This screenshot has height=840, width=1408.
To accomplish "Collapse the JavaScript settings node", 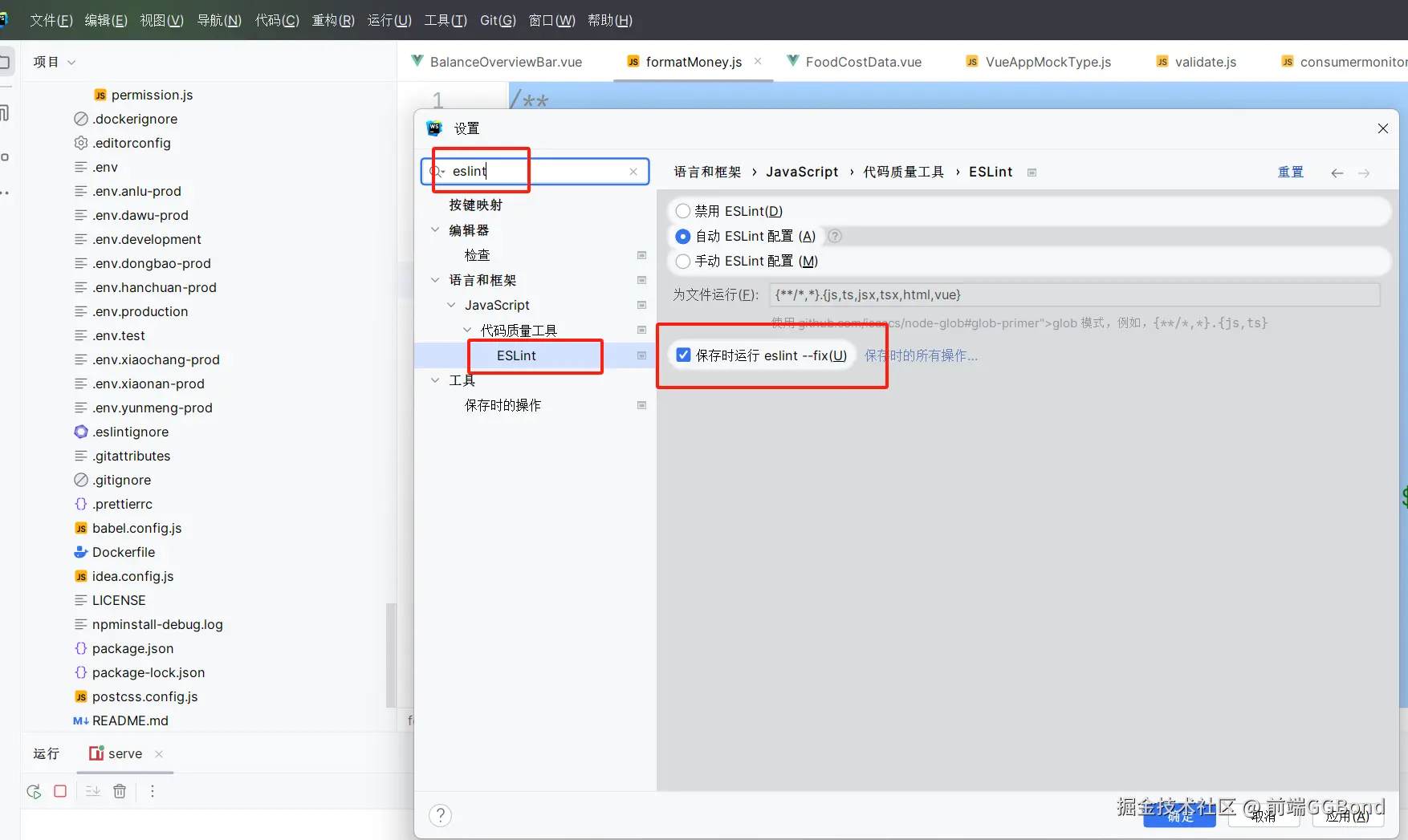I will click(x=451, y=305).
